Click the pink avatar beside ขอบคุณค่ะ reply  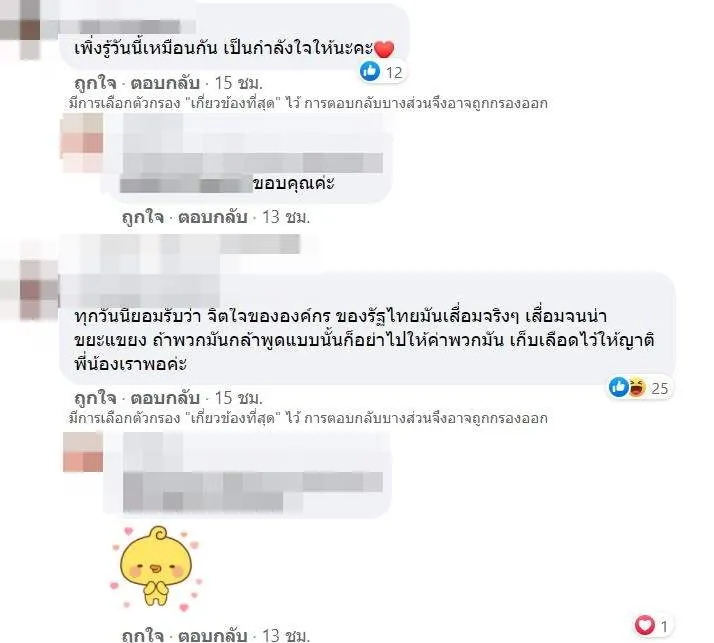click(82, 143)
